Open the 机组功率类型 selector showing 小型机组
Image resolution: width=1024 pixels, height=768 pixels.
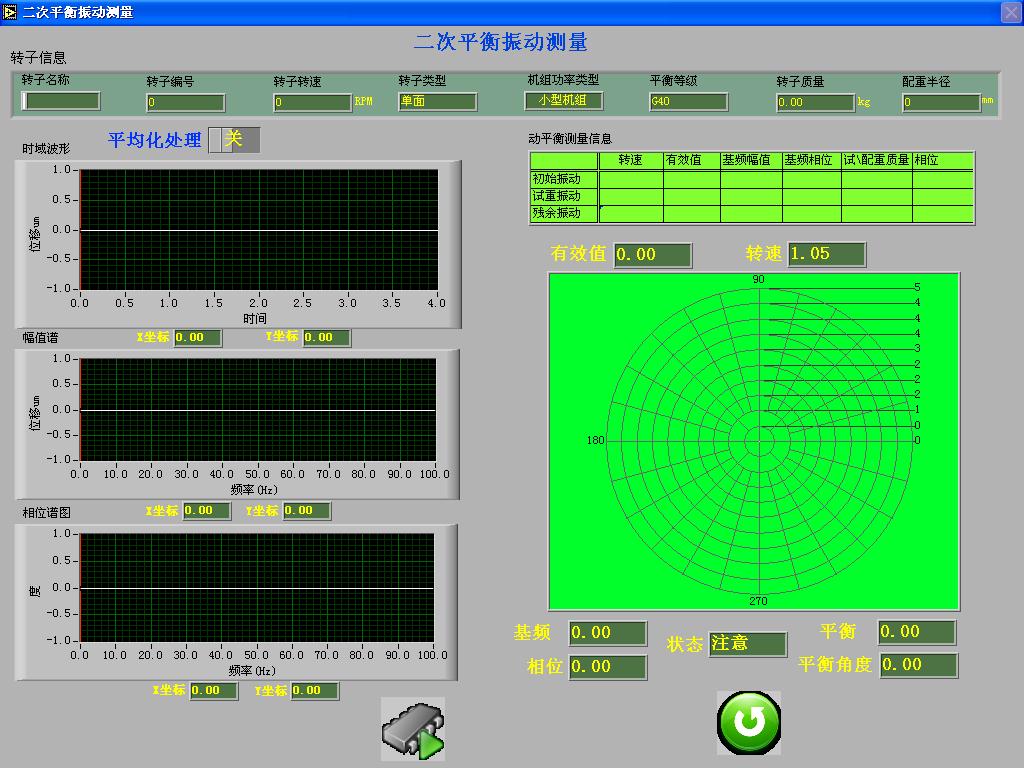pyautogui.click(x=563, y=100)
